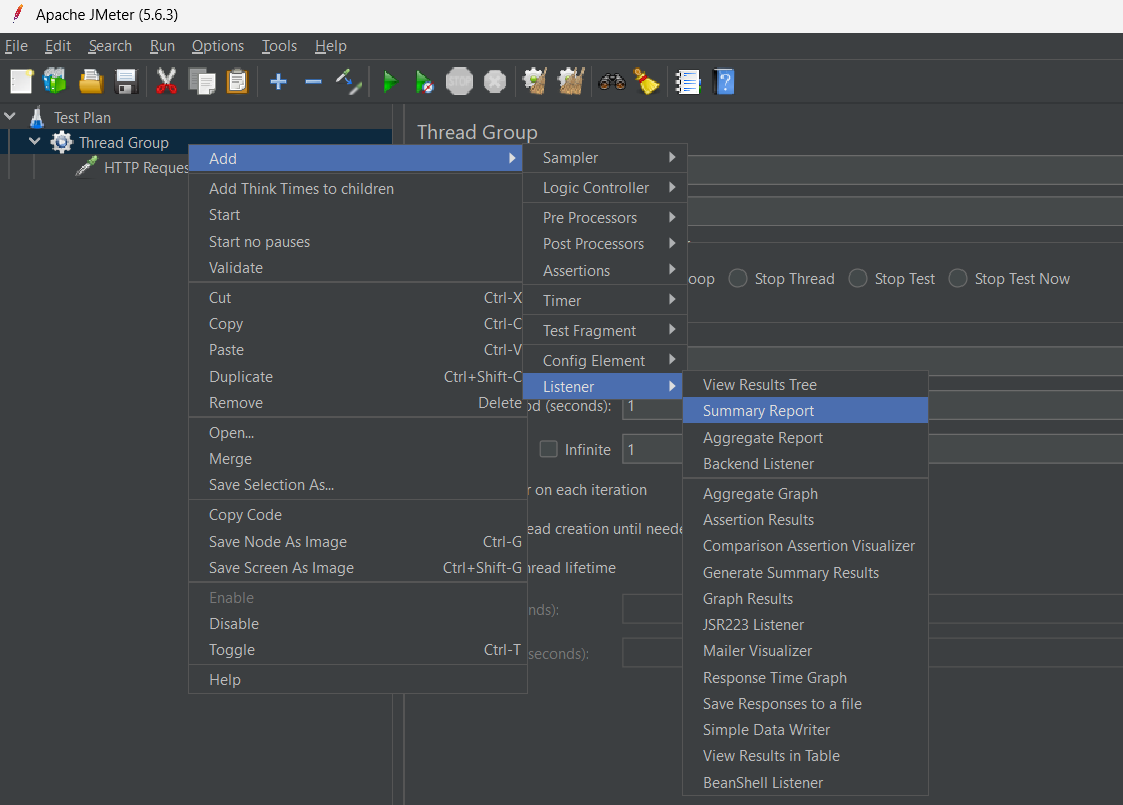This screenshot has width=1123, height=805.
Task: Click the Clear results broom icon
Action: click(x=535, y=82)
